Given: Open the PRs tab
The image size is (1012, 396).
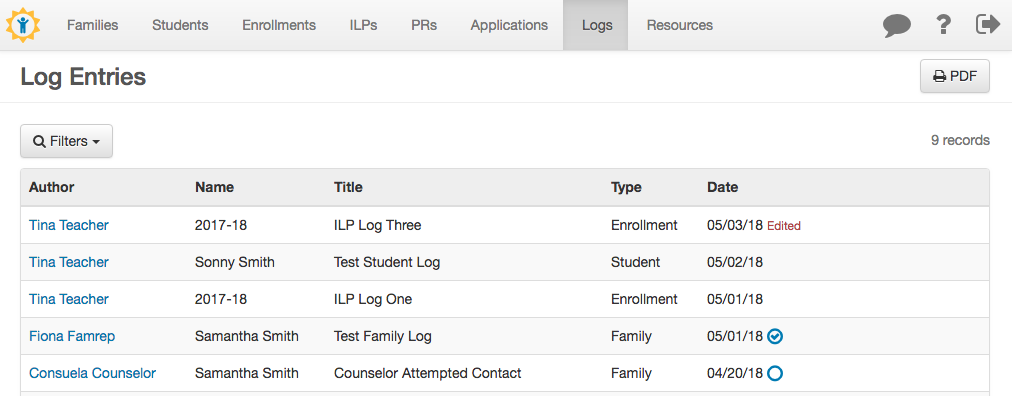Looking at the screenshot, I should tap(424, 25).
